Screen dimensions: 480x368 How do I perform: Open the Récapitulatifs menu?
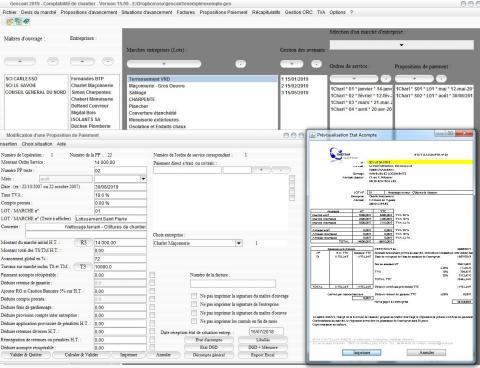[266, 12]
